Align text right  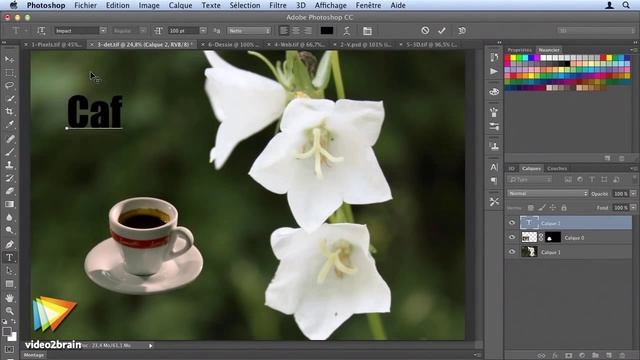pos(308,31)
